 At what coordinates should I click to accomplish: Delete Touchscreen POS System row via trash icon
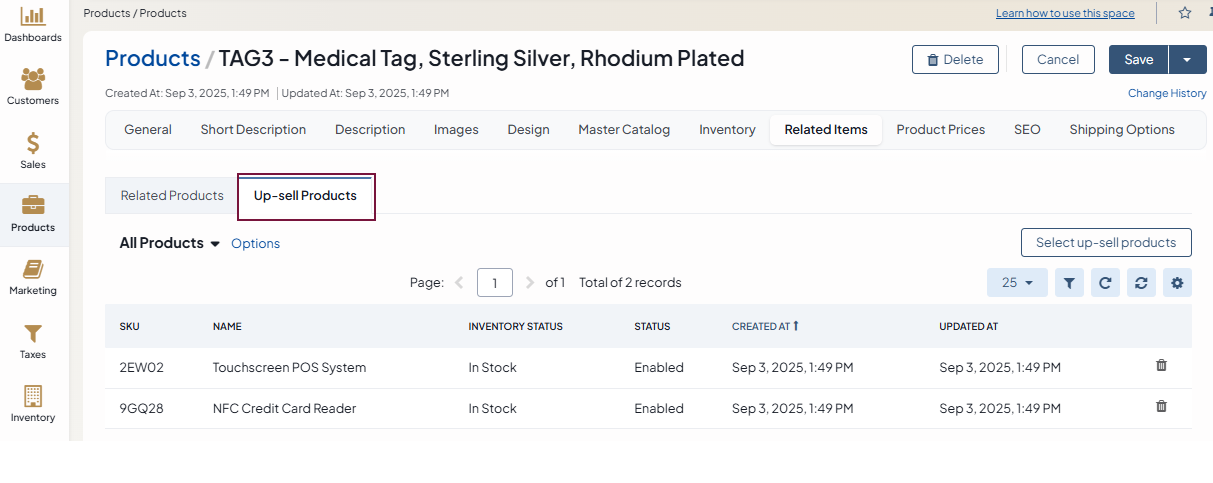1161,366
